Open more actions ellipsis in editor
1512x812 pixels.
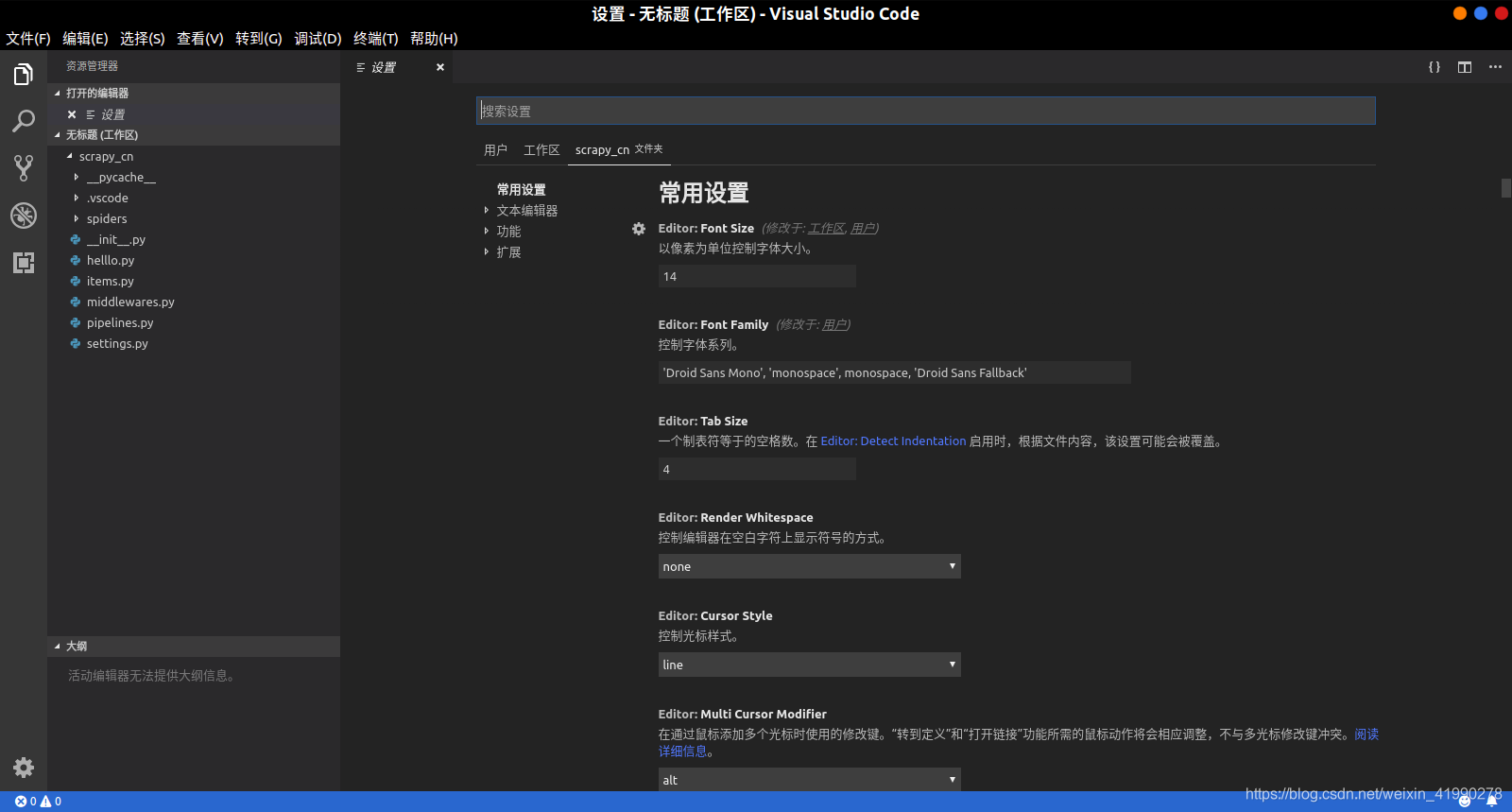(x=1495, y=67)
